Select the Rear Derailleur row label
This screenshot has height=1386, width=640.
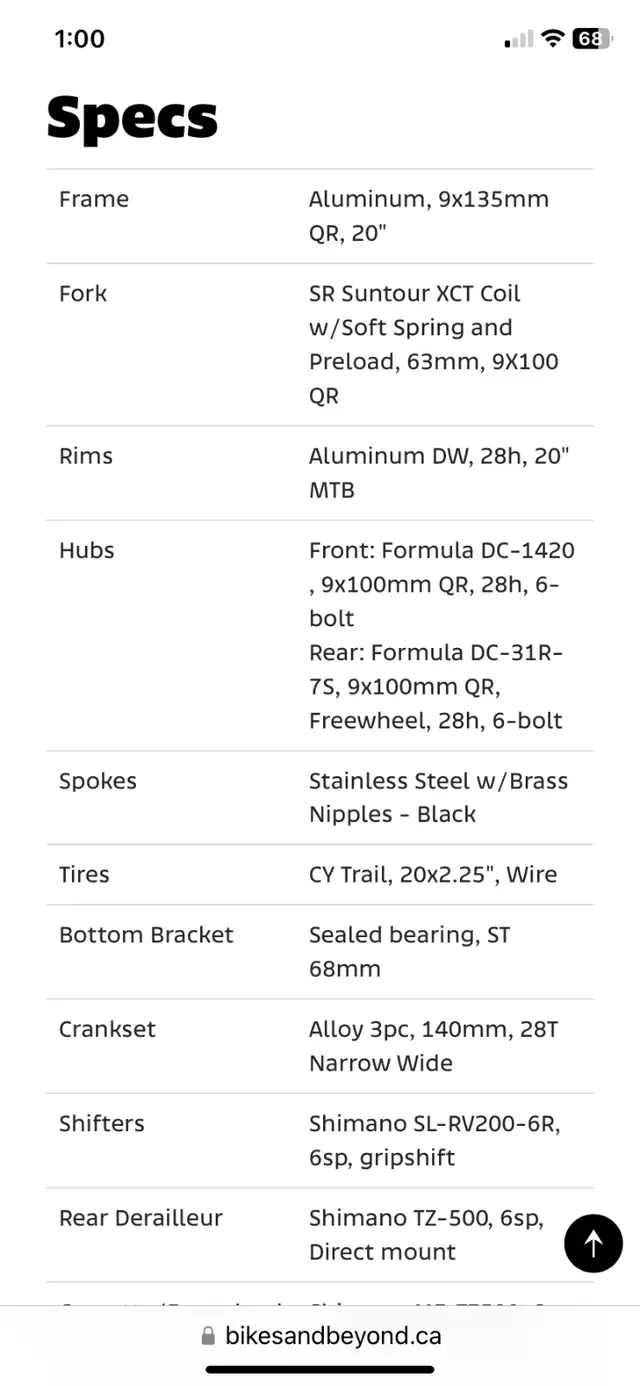pos(141,1218)
